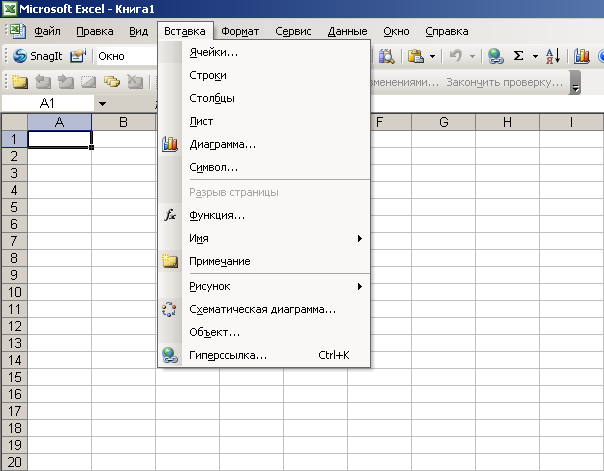The width and height of the screenshot is (604, 471).
Task: Click the New Comment toolbar icon
Action: 19,82
